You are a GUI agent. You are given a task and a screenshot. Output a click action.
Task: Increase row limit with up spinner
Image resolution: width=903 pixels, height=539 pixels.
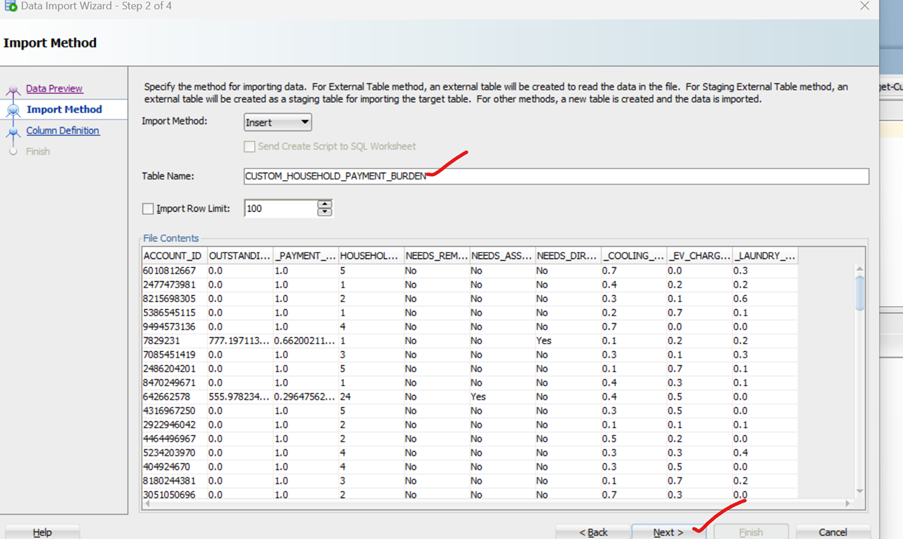pos(325,204)
